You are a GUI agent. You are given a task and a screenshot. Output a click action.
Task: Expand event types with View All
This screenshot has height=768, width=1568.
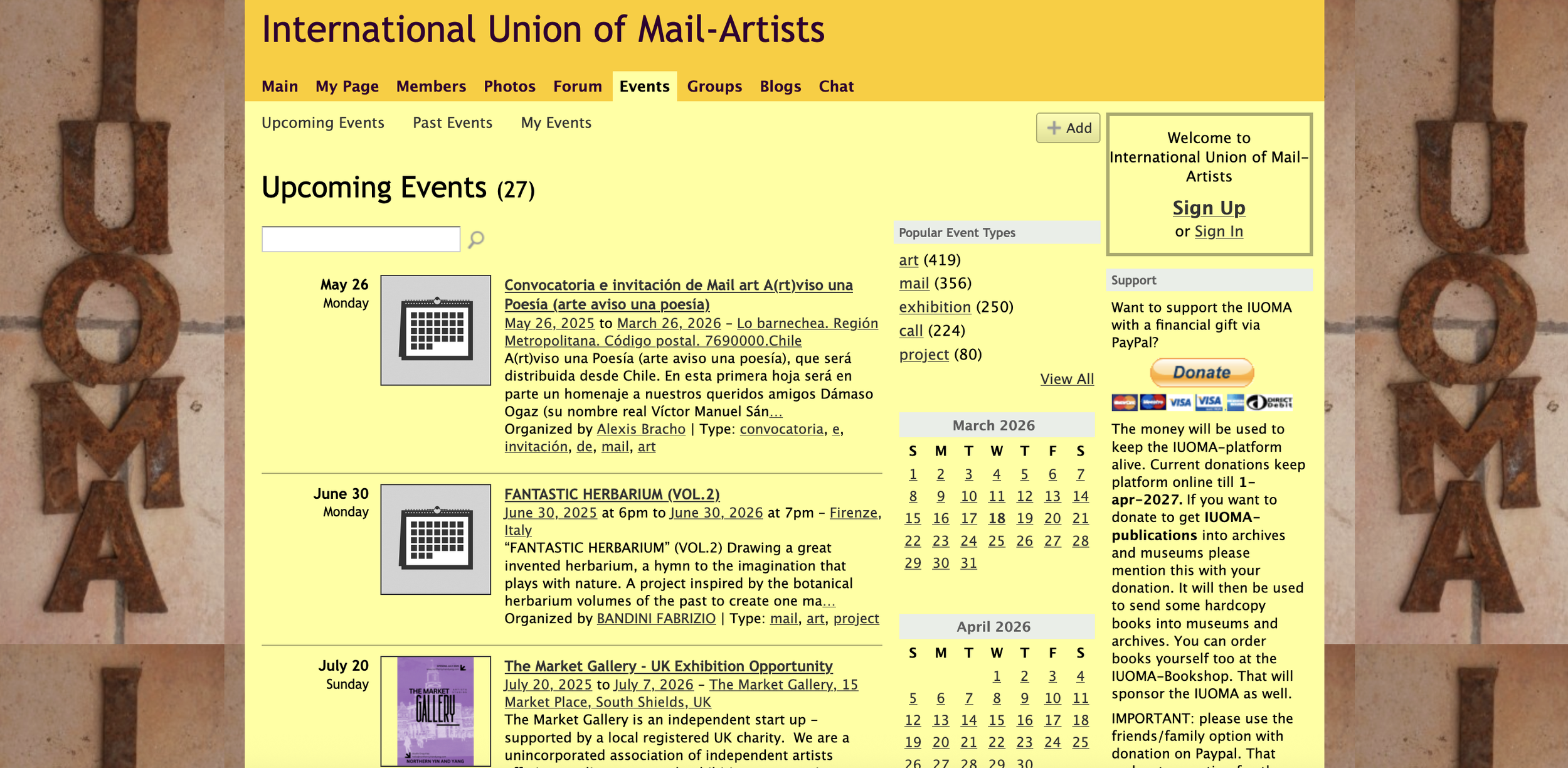[x=1066, y=379]
